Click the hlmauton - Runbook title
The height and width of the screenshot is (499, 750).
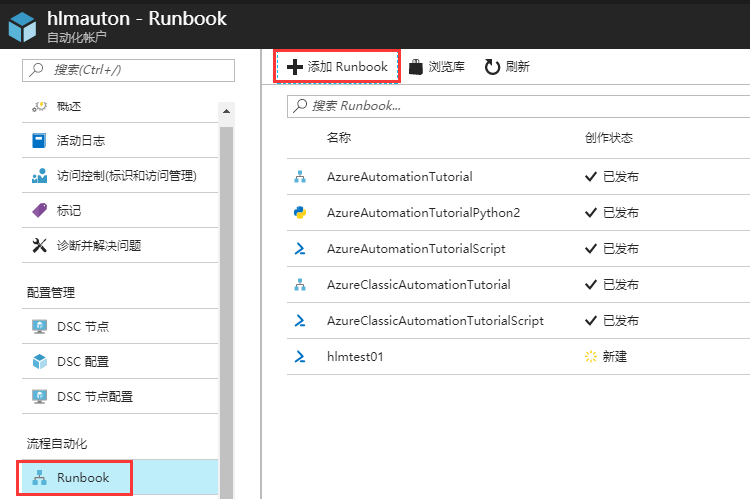[137, 19]
